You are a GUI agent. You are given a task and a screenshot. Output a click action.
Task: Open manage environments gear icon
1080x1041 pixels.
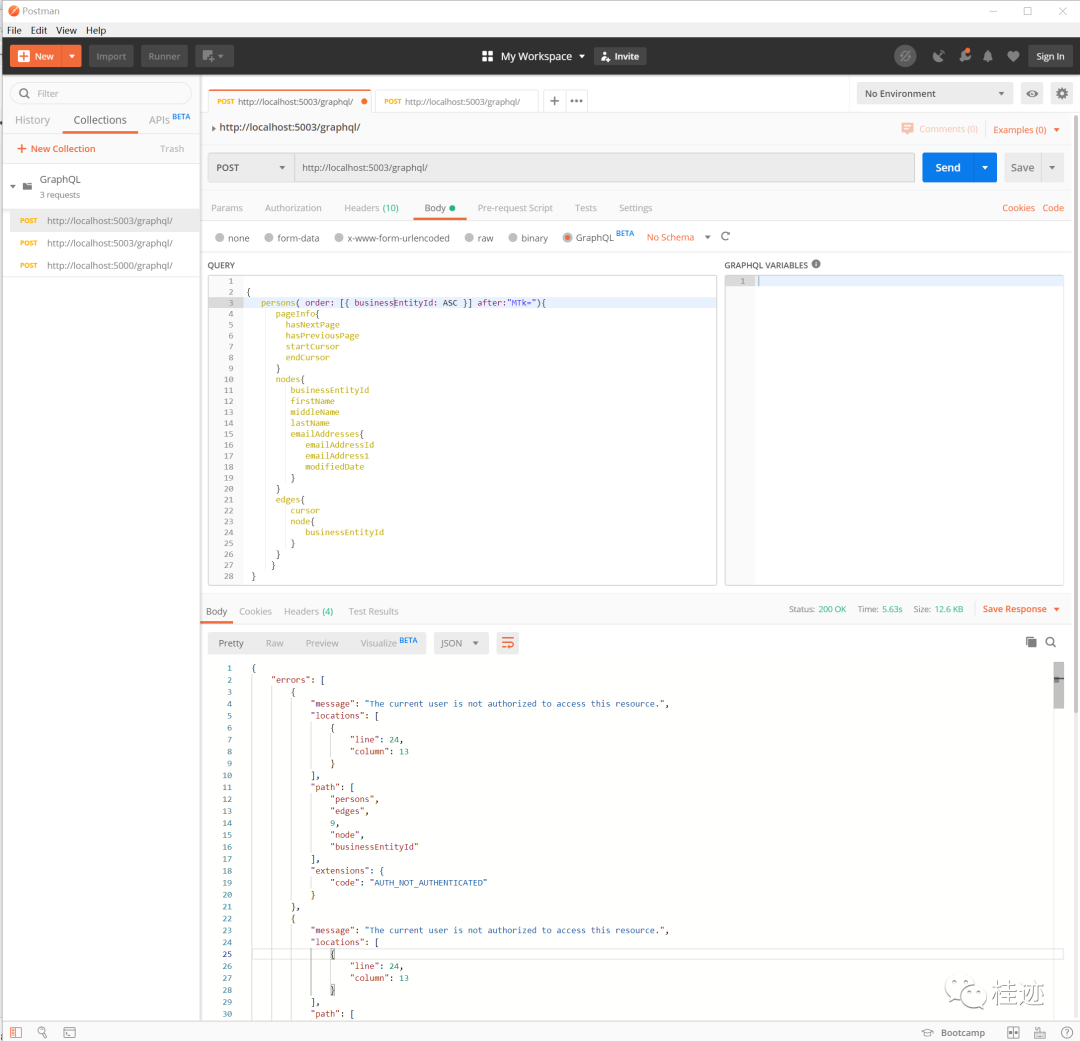click(1061, 94)
